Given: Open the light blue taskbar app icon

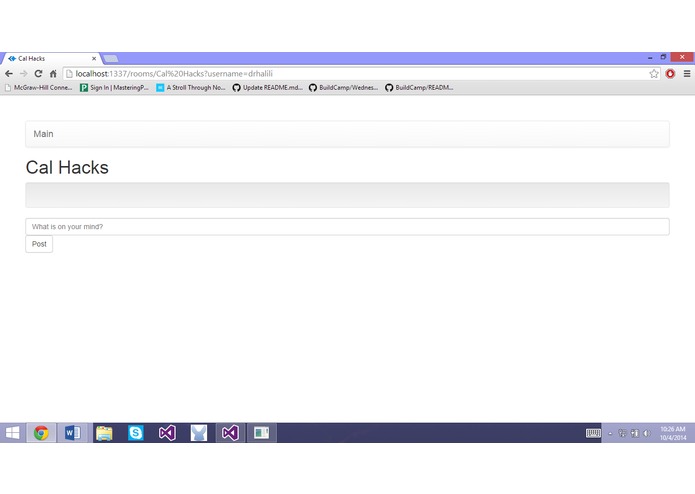Looking at the screenshot, I should [199, 433].
